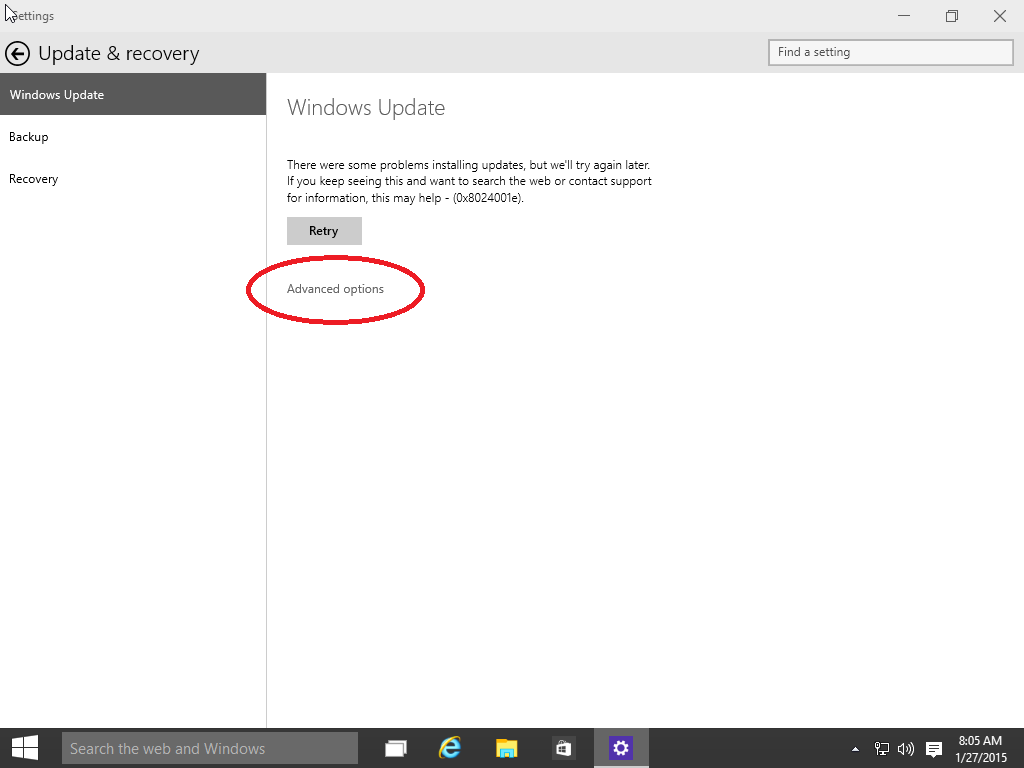
Task: Open the Advanced options link
Action: tap(335, 289)
